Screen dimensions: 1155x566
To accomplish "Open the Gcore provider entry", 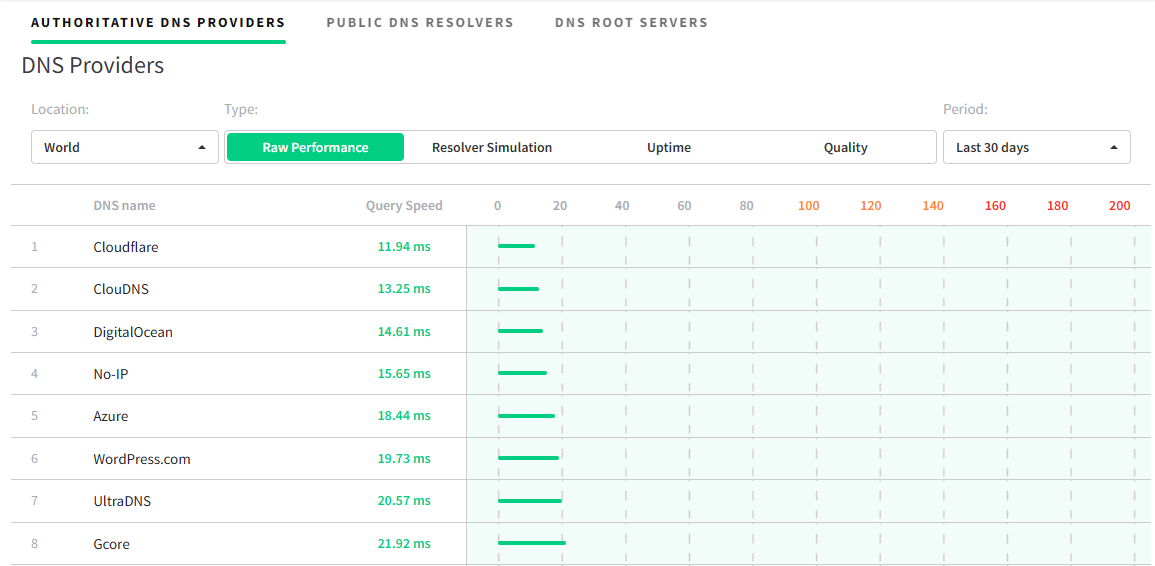I will click(x=112, y=544).
